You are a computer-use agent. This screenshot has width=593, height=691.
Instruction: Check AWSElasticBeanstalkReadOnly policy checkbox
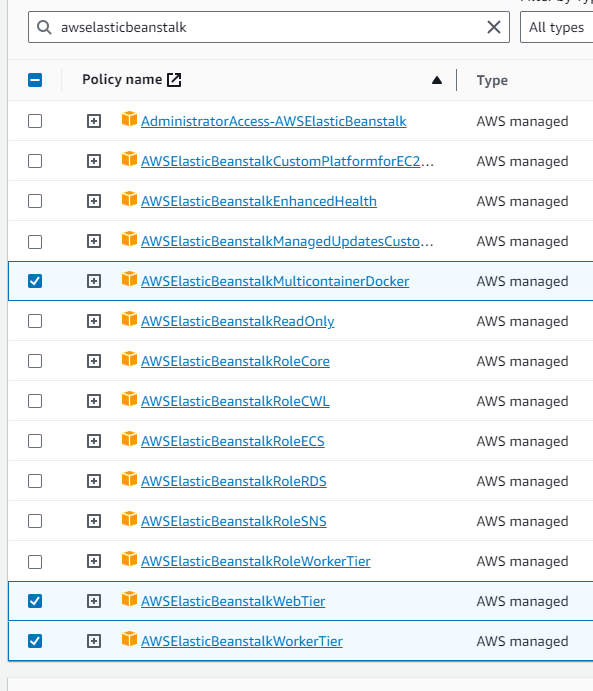[x=35, y=321]
